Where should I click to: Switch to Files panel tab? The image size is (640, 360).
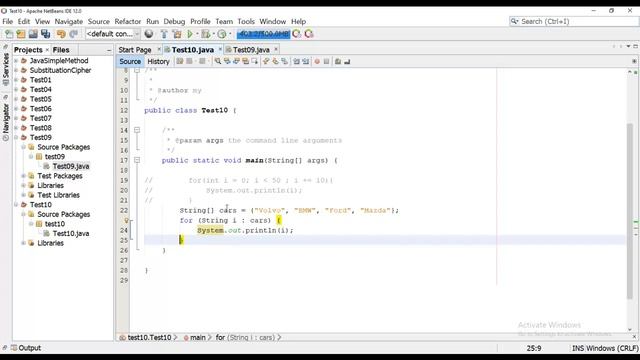61,50
